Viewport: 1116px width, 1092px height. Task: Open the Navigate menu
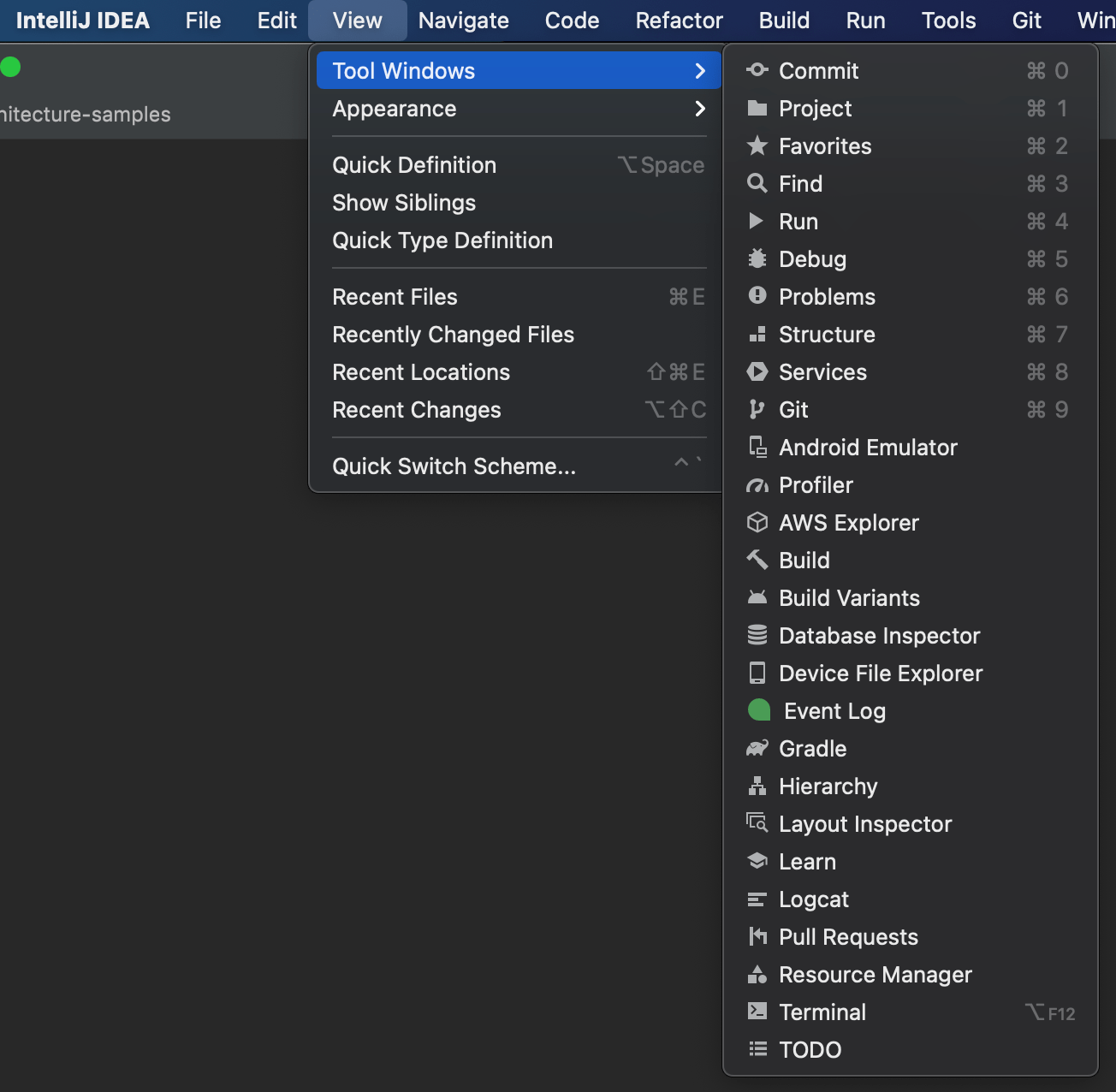(x=463, y=20)
